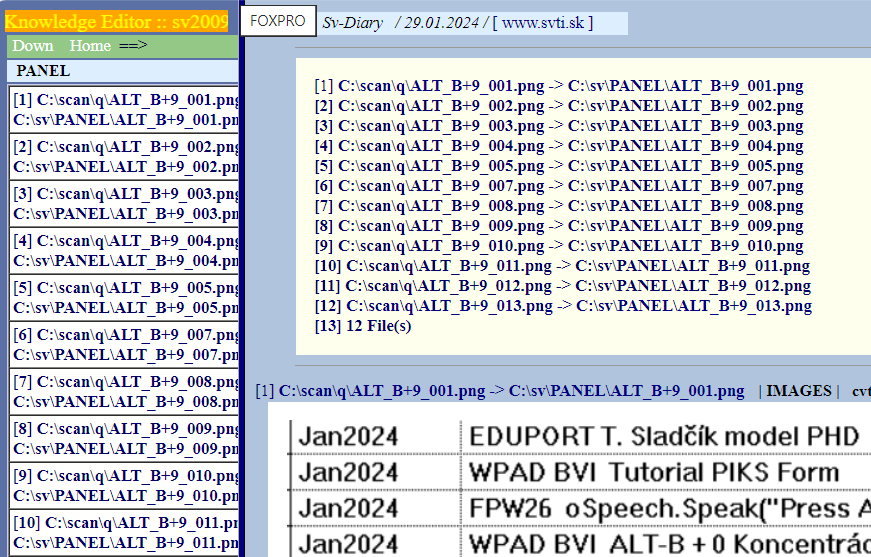Click the EDUPORT T. Sladčík row in image

point(663,437)
